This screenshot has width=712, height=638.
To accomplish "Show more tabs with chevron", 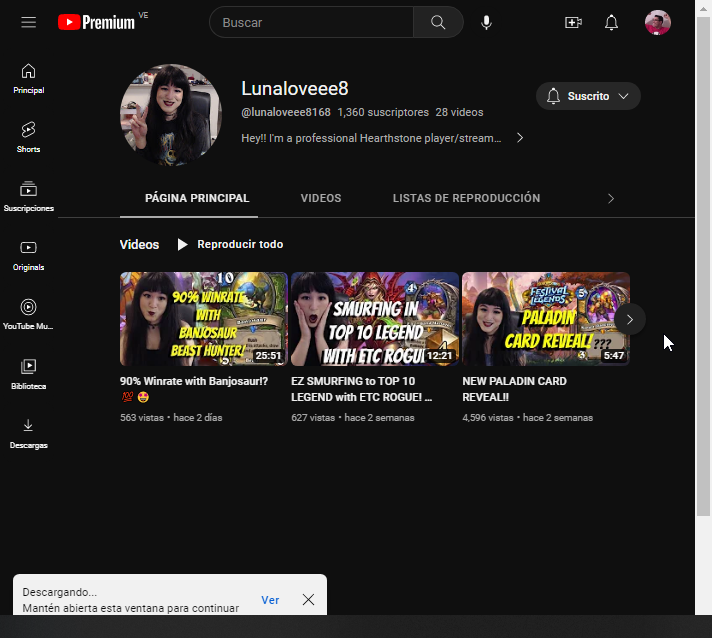I will [611, 198].
